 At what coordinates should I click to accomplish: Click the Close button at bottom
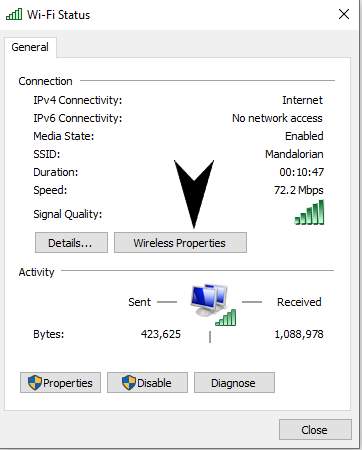(315, 430)
